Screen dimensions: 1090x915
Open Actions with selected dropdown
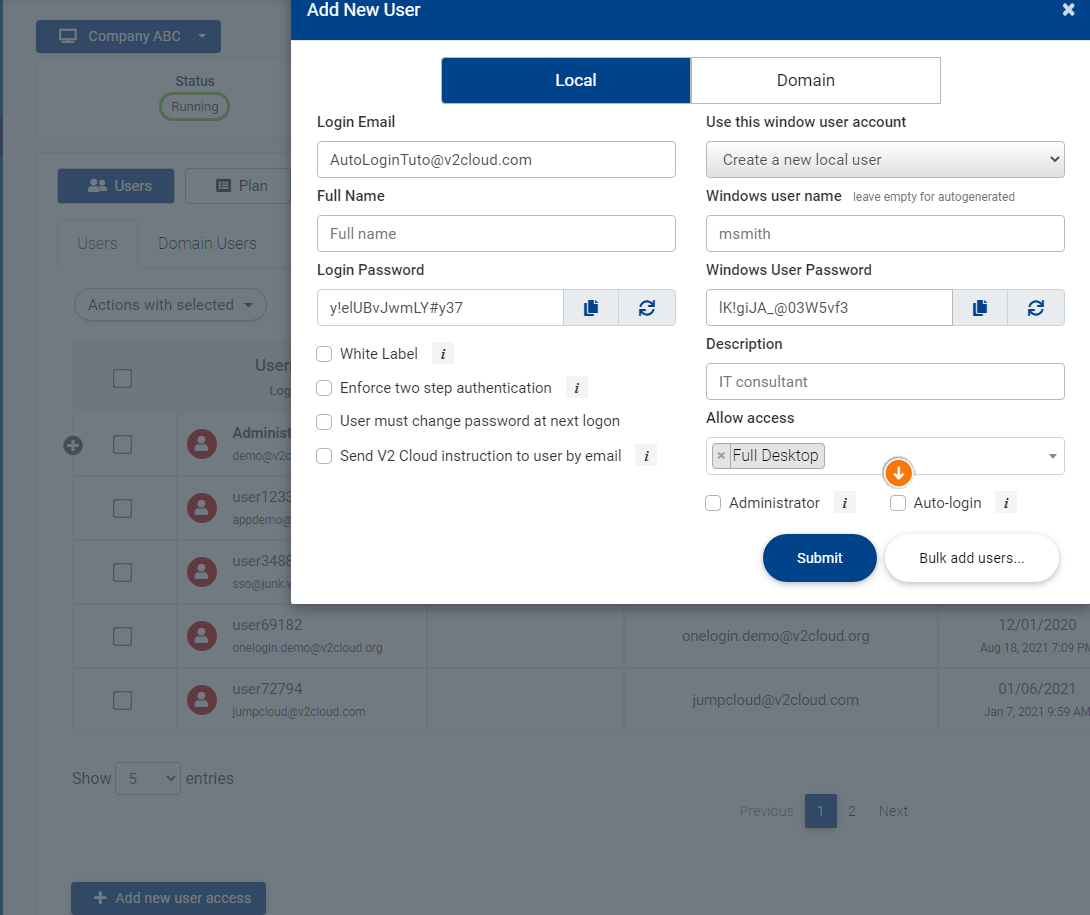click(x=170, y=305)
